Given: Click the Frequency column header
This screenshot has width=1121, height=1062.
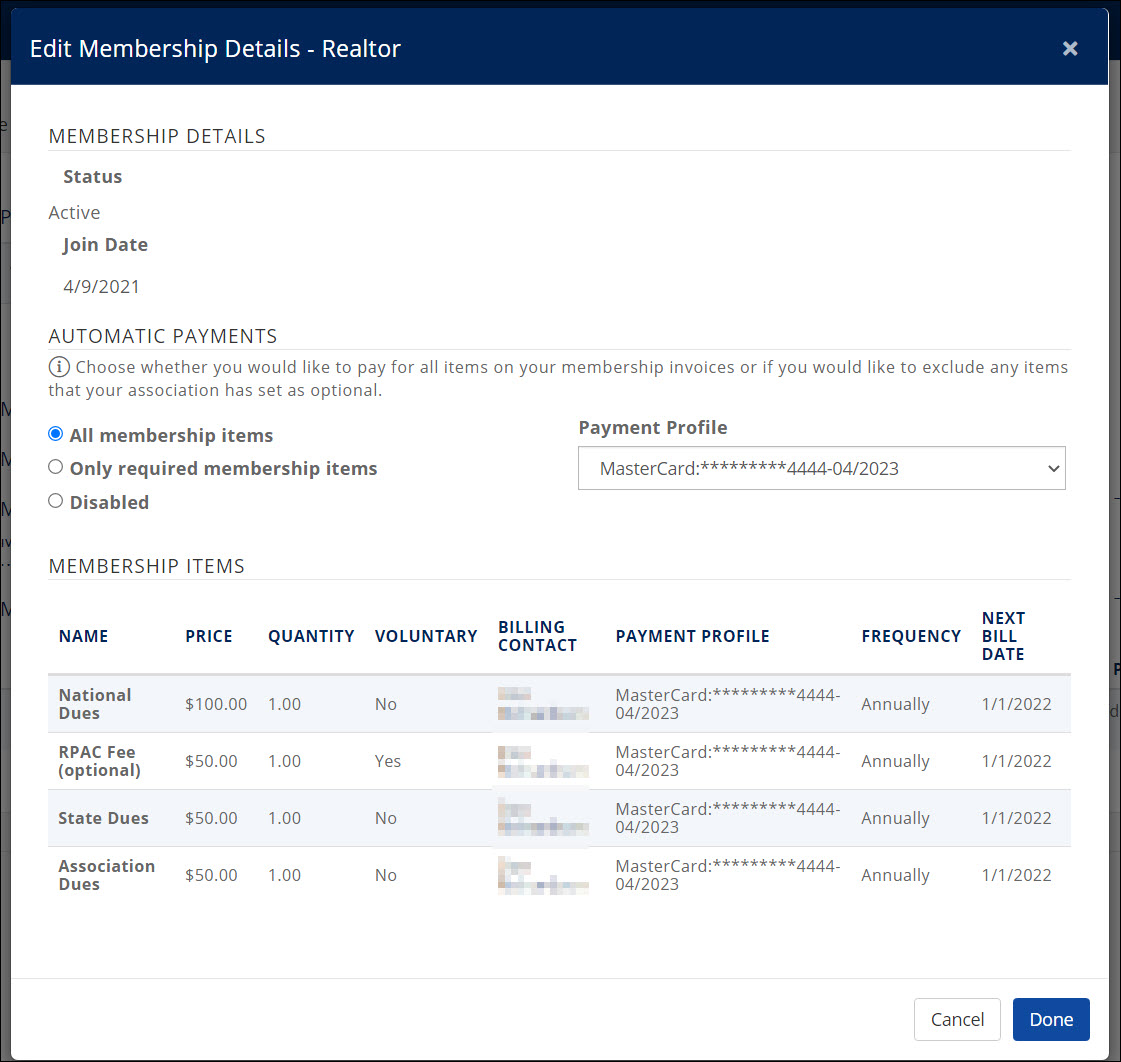Looking at the screenshot, I should pyautogui.click(x=910, y=636).
